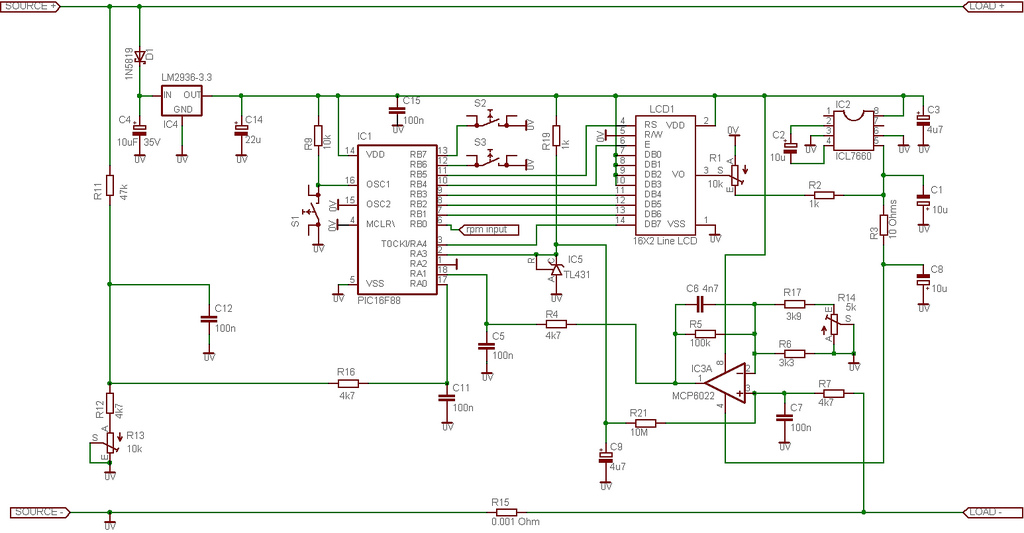Select resistor R11 47k

(110, 186)
